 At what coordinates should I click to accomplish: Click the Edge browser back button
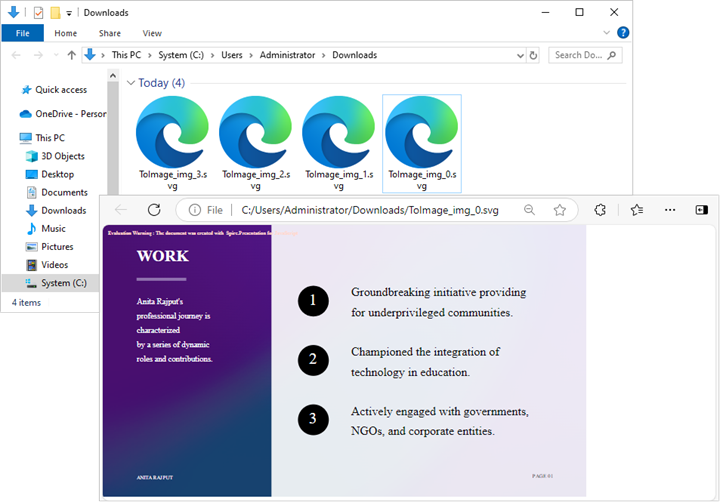121,210
